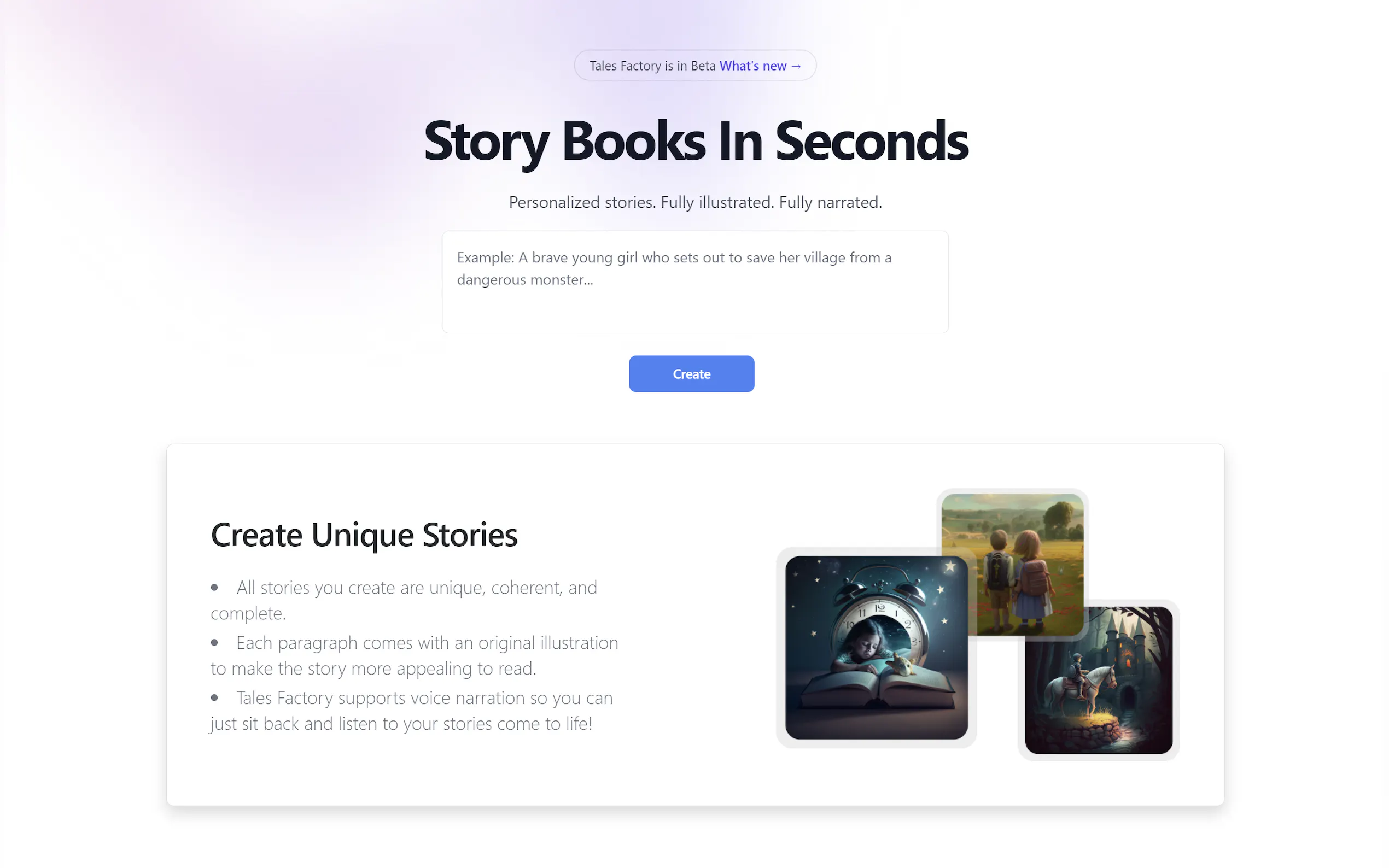The height and width of the screenshot is (868, 1389).
Task: Click the bullet about unique coherent stories
Action: tap(404, 600)
